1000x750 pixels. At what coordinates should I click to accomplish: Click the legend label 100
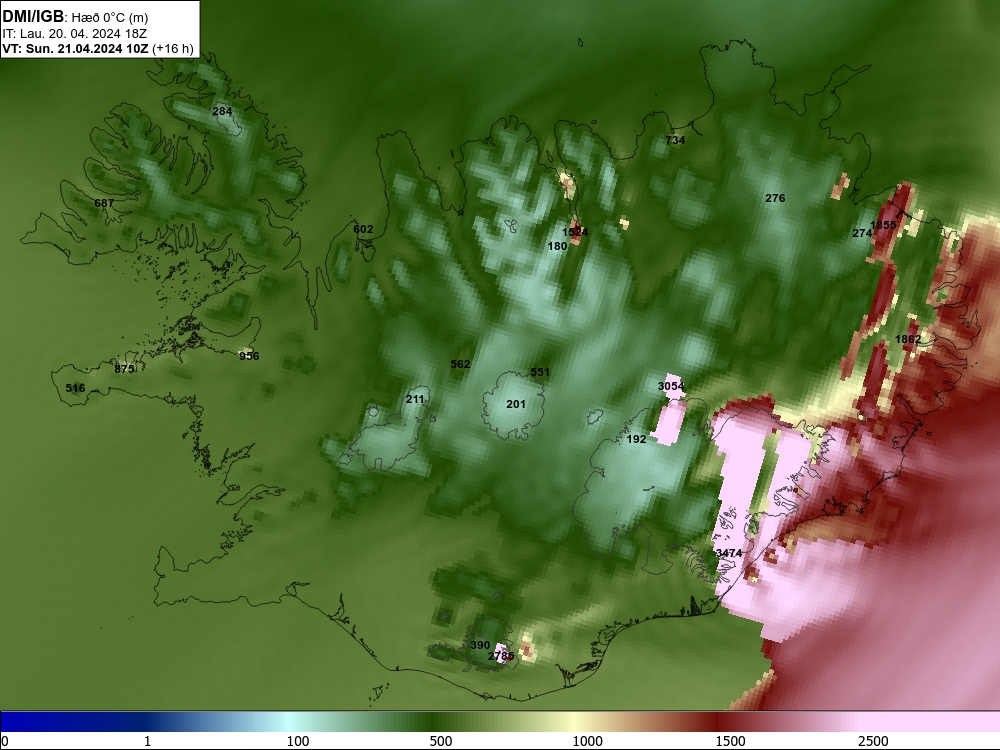298,741
